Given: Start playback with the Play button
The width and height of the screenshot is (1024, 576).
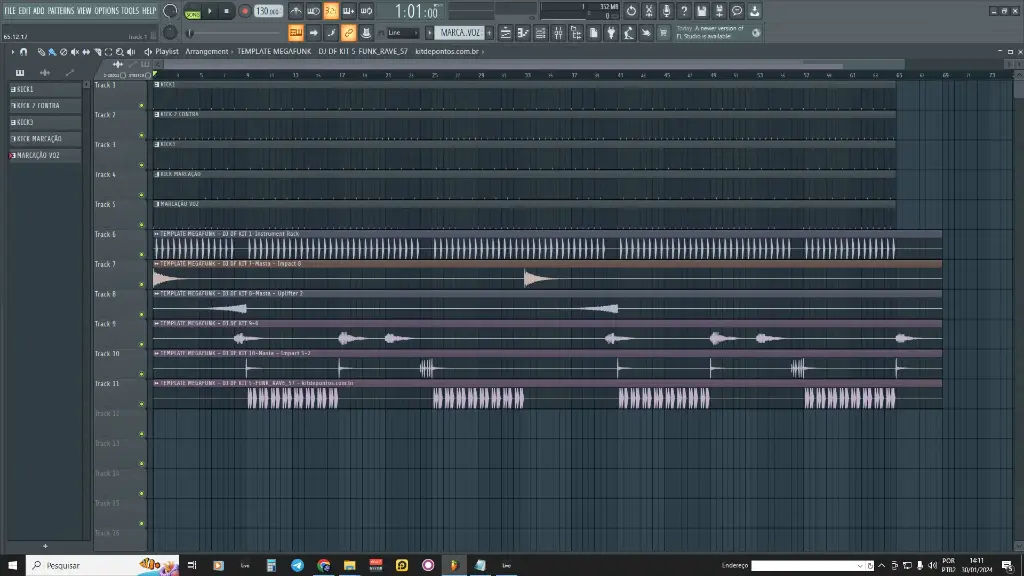Looking at the screenshot, I should (210, 11).
